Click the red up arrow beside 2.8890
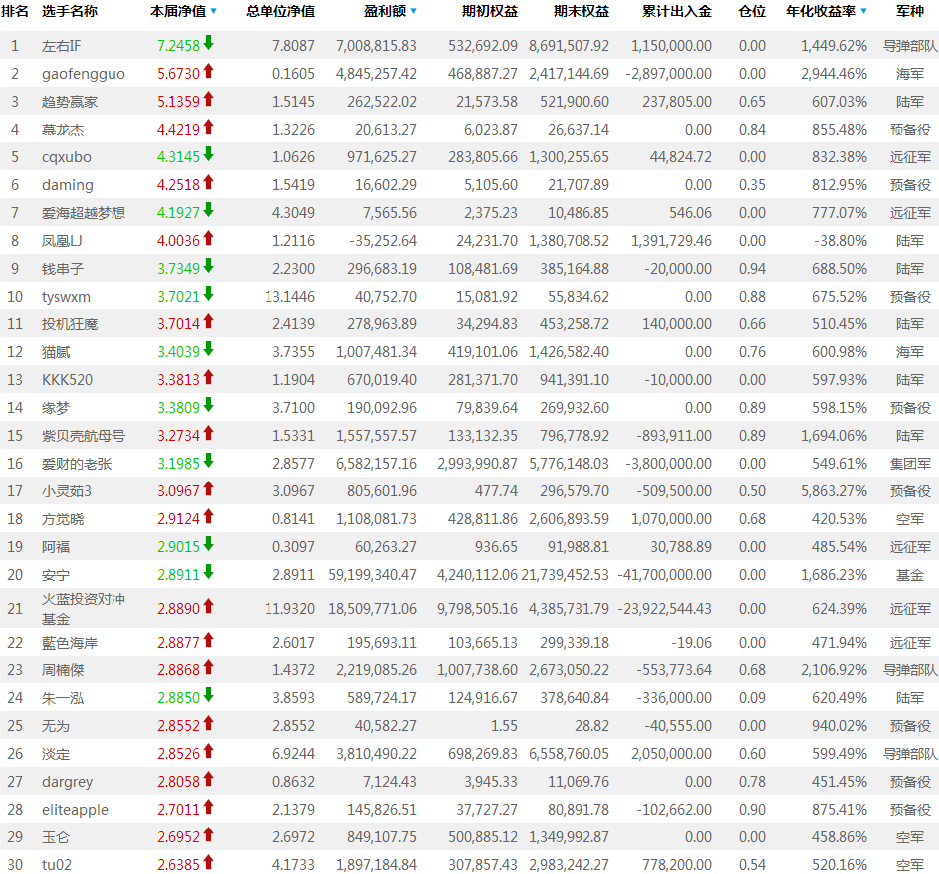 click(x=208, y=606)
